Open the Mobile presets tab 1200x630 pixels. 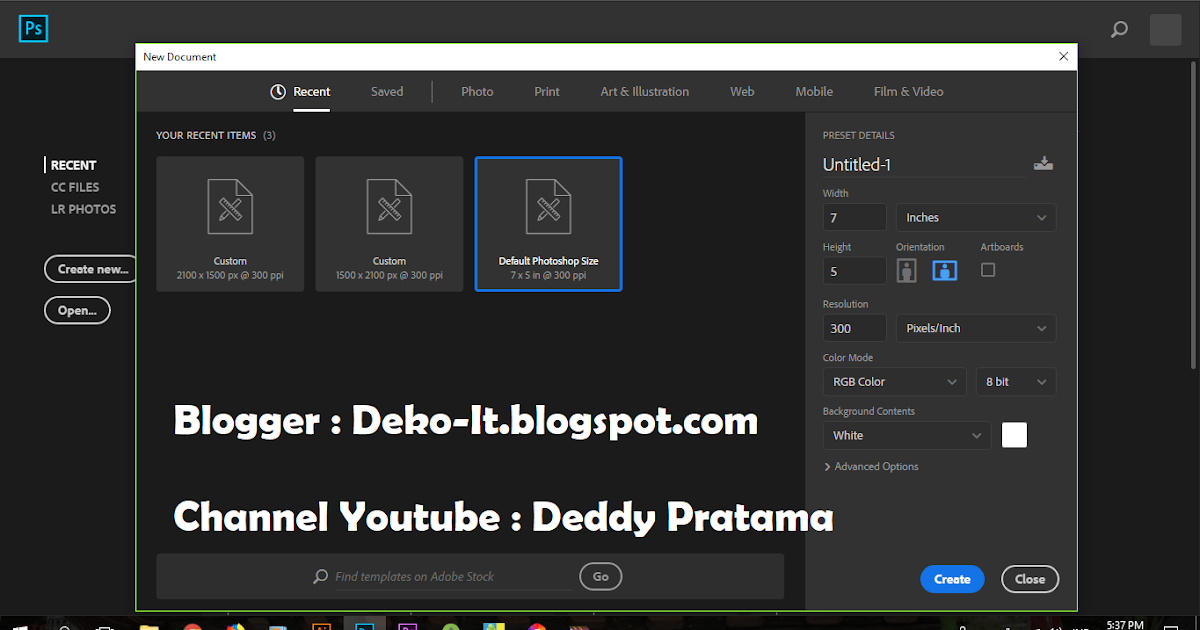(814, 92)
